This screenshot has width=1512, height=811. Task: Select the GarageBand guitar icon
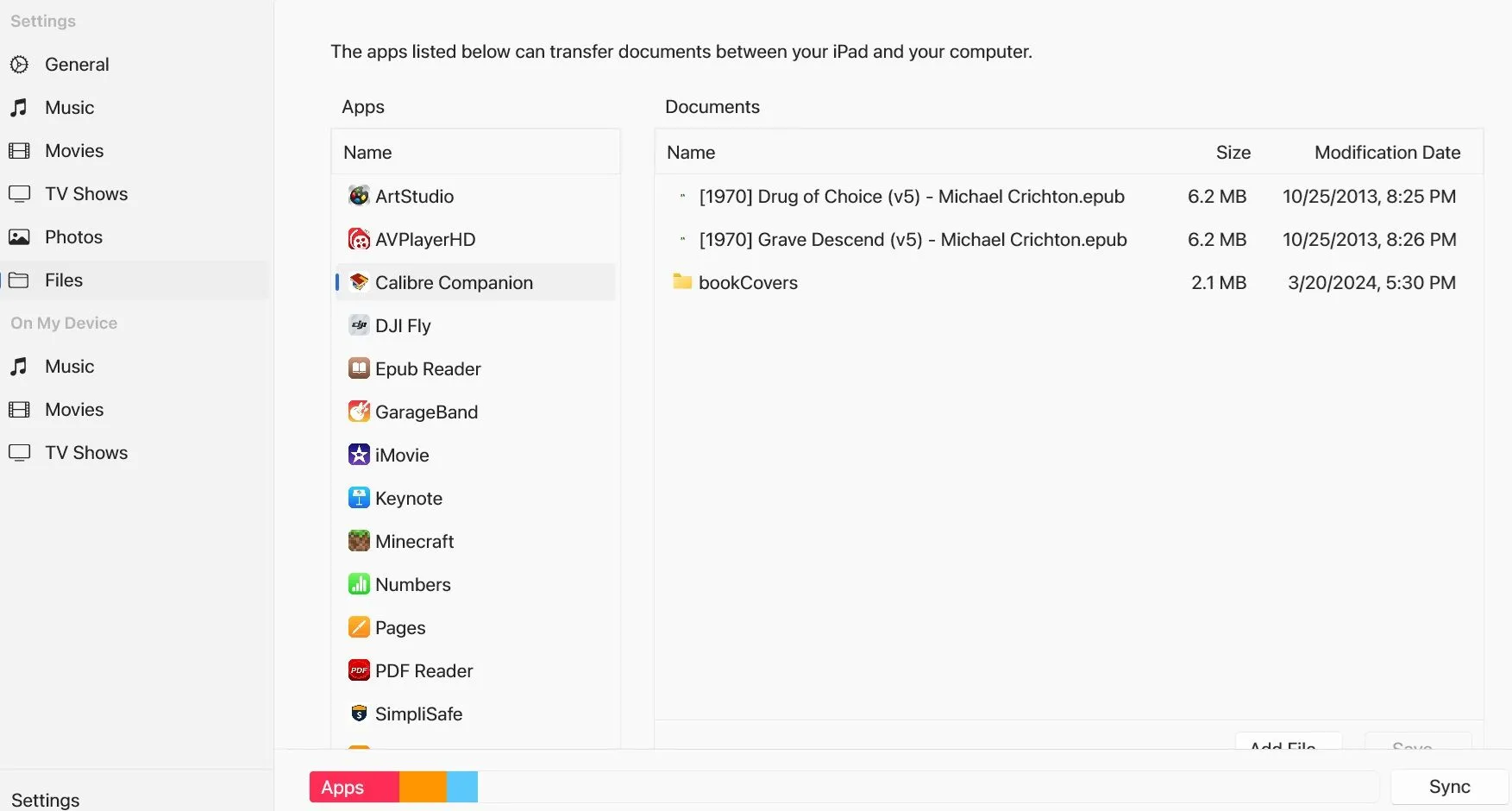point(359,412)
